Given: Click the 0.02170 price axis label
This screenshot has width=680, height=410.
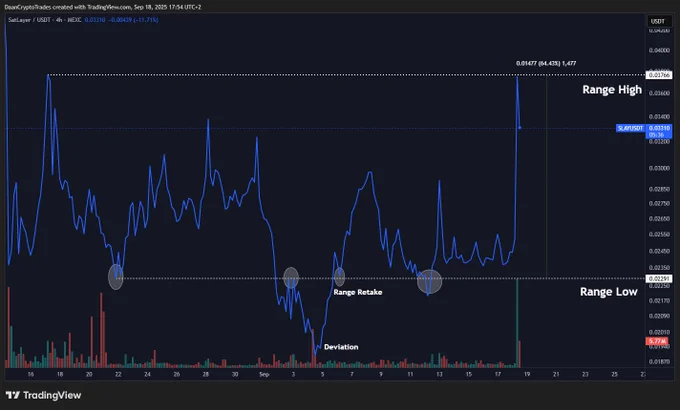Looking at the screenshot, I should (659, 301).
